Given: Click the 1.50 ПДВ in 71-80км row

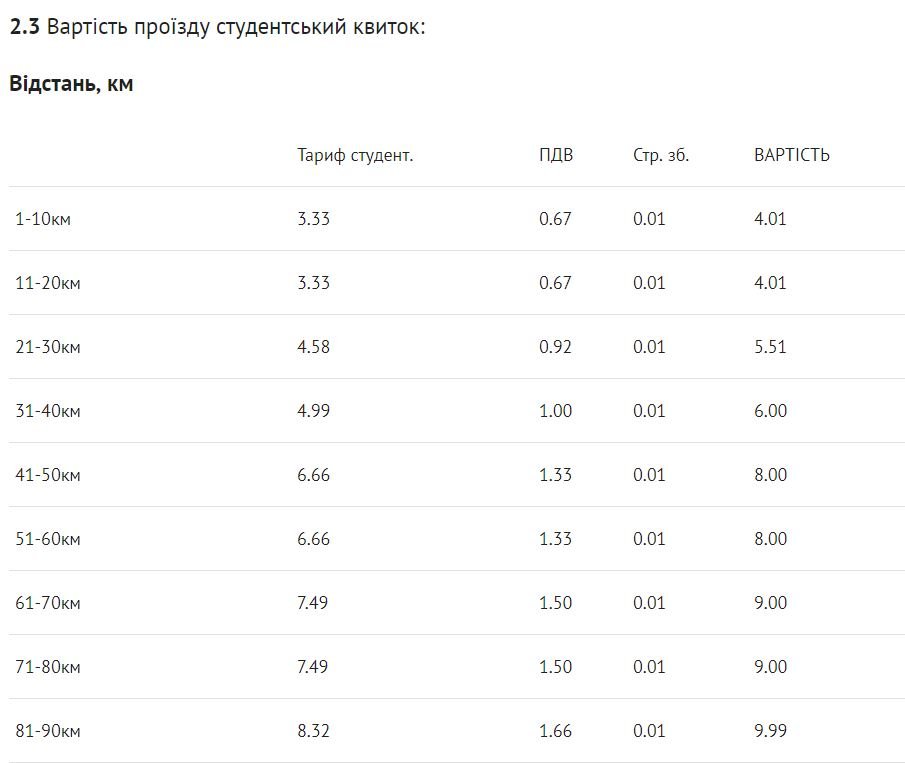Looking at the screenshot, I should click(555, 667).
